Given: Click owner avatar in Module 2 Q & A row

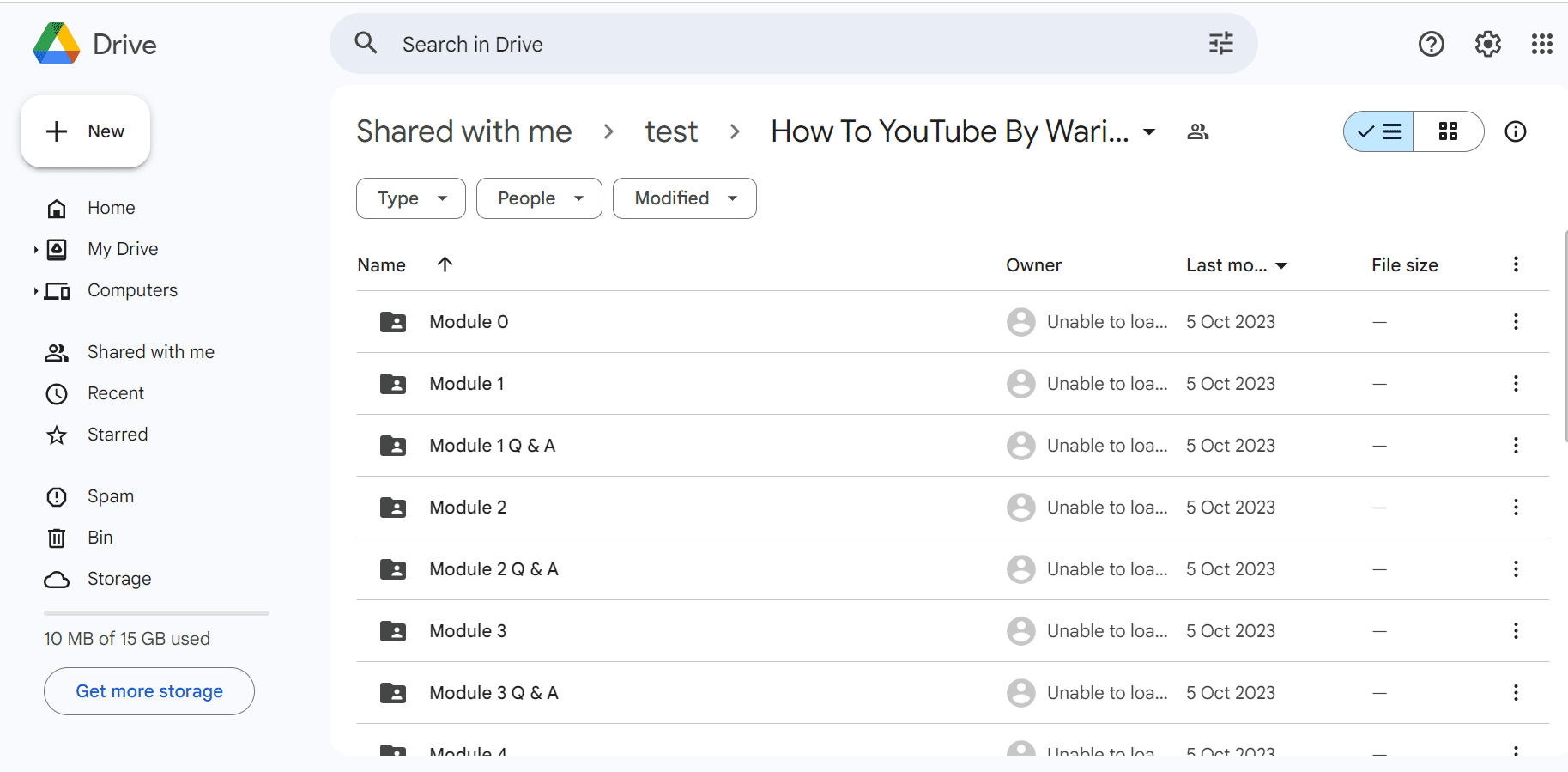Looking at the screenshot, I should pyautogui.click(x=1021, y=569).
